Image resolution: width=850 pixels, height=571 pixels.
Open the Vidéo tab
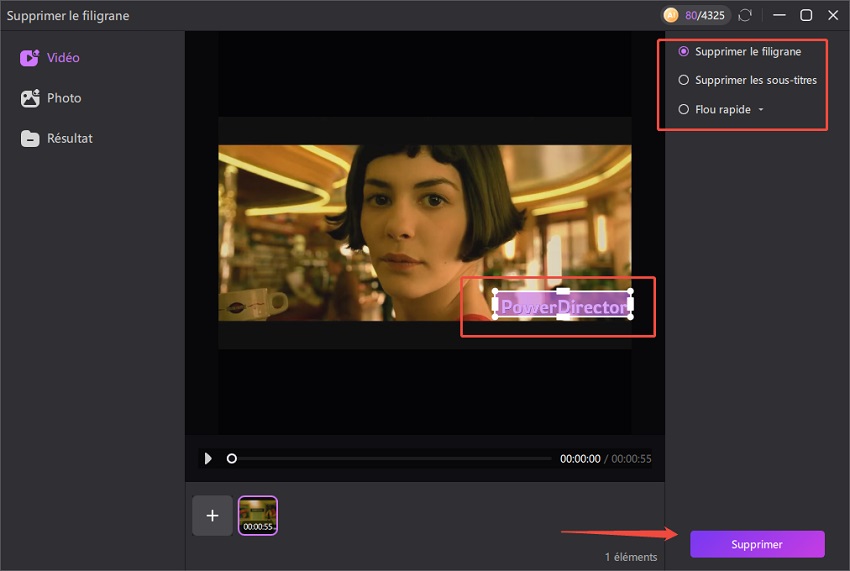(63, 58)
